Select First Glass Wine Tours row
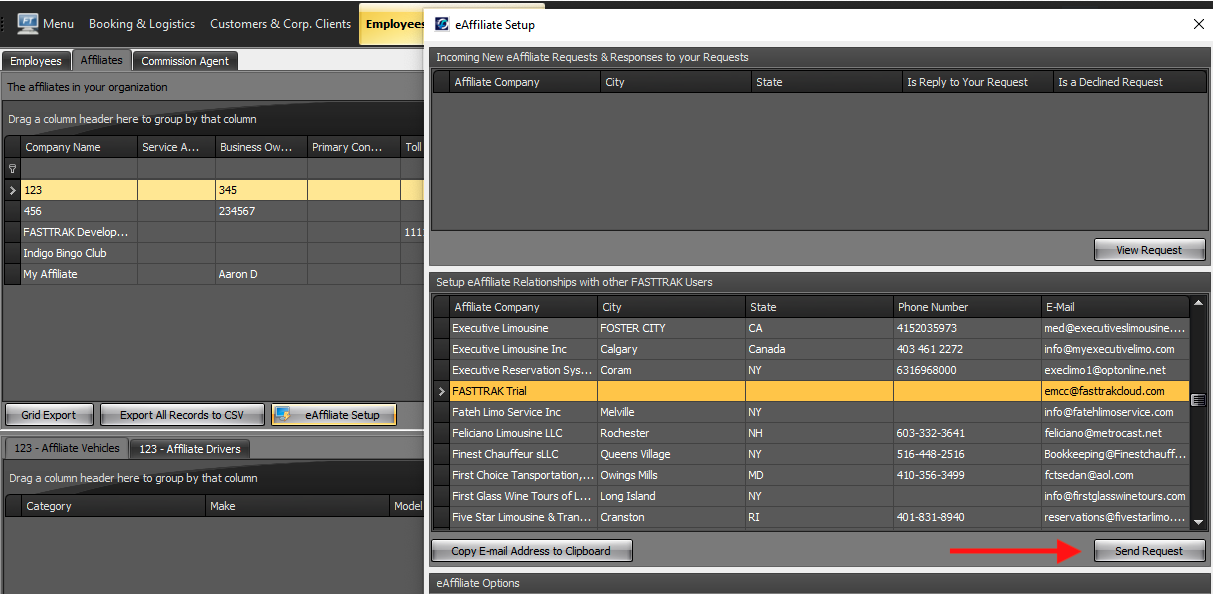1213x594 pixels. click(811, 496)
